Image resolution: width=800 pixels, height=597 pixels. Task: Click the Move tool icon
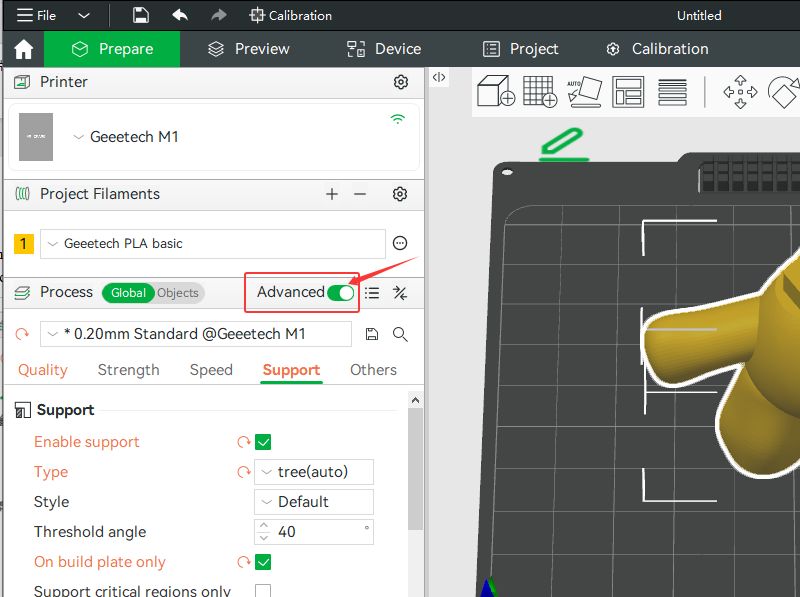[740, 91]
